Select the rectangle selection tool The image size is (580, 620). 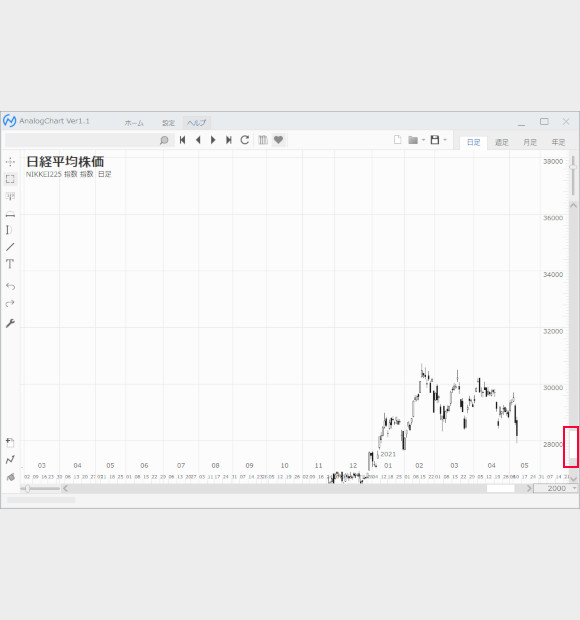pos(10,179)
